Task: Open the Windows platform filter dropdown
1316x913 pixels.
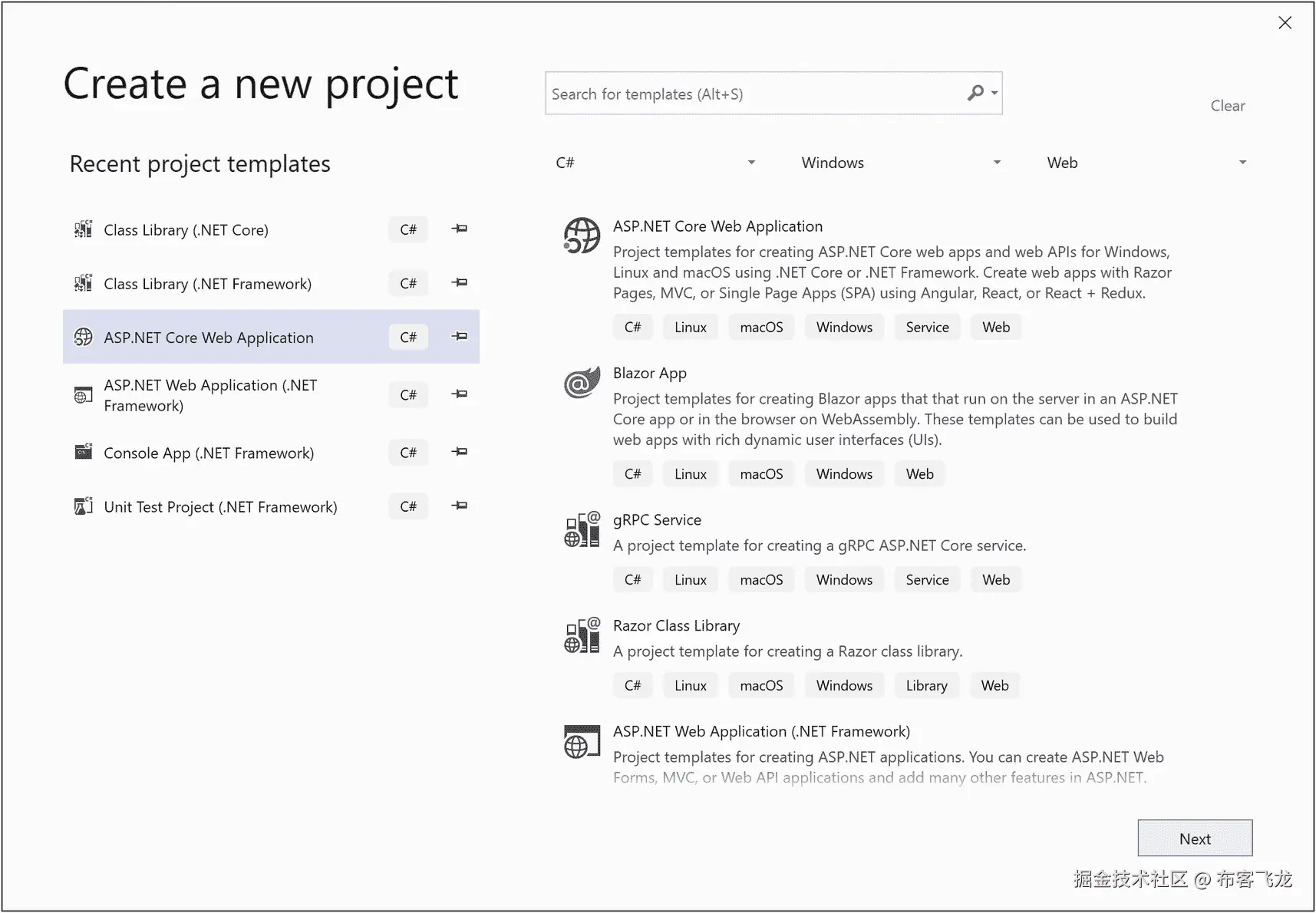Action: coord(901,163)
